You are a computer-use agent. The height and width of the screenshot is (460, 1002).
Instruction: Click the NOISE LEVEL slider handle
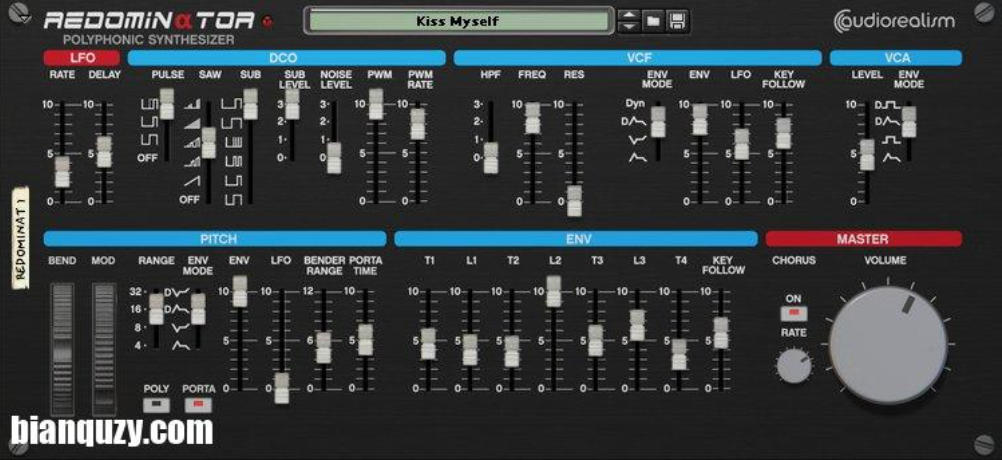tap(334, 158)
